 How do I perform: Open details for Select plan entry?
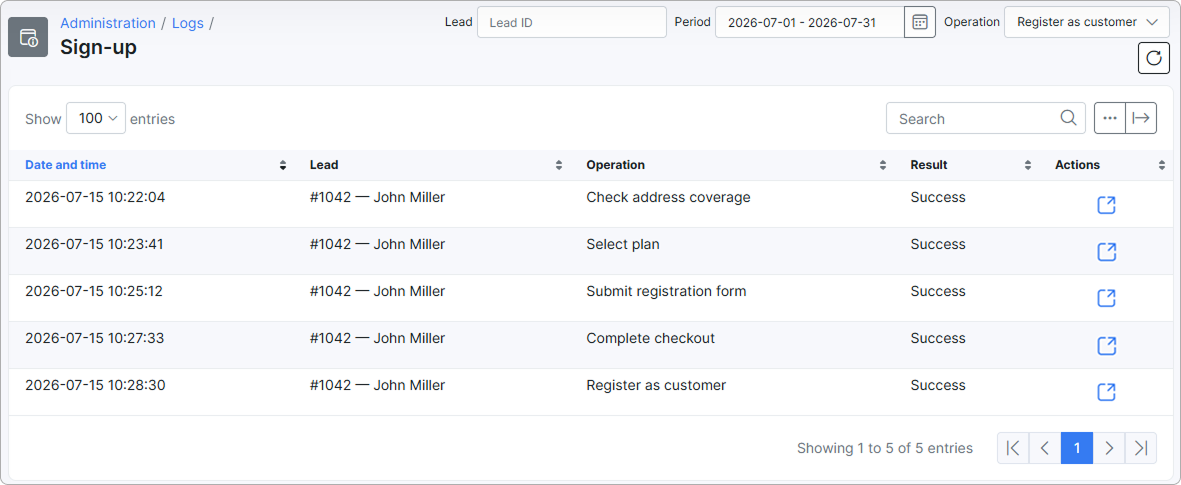tap(1106, 252)
